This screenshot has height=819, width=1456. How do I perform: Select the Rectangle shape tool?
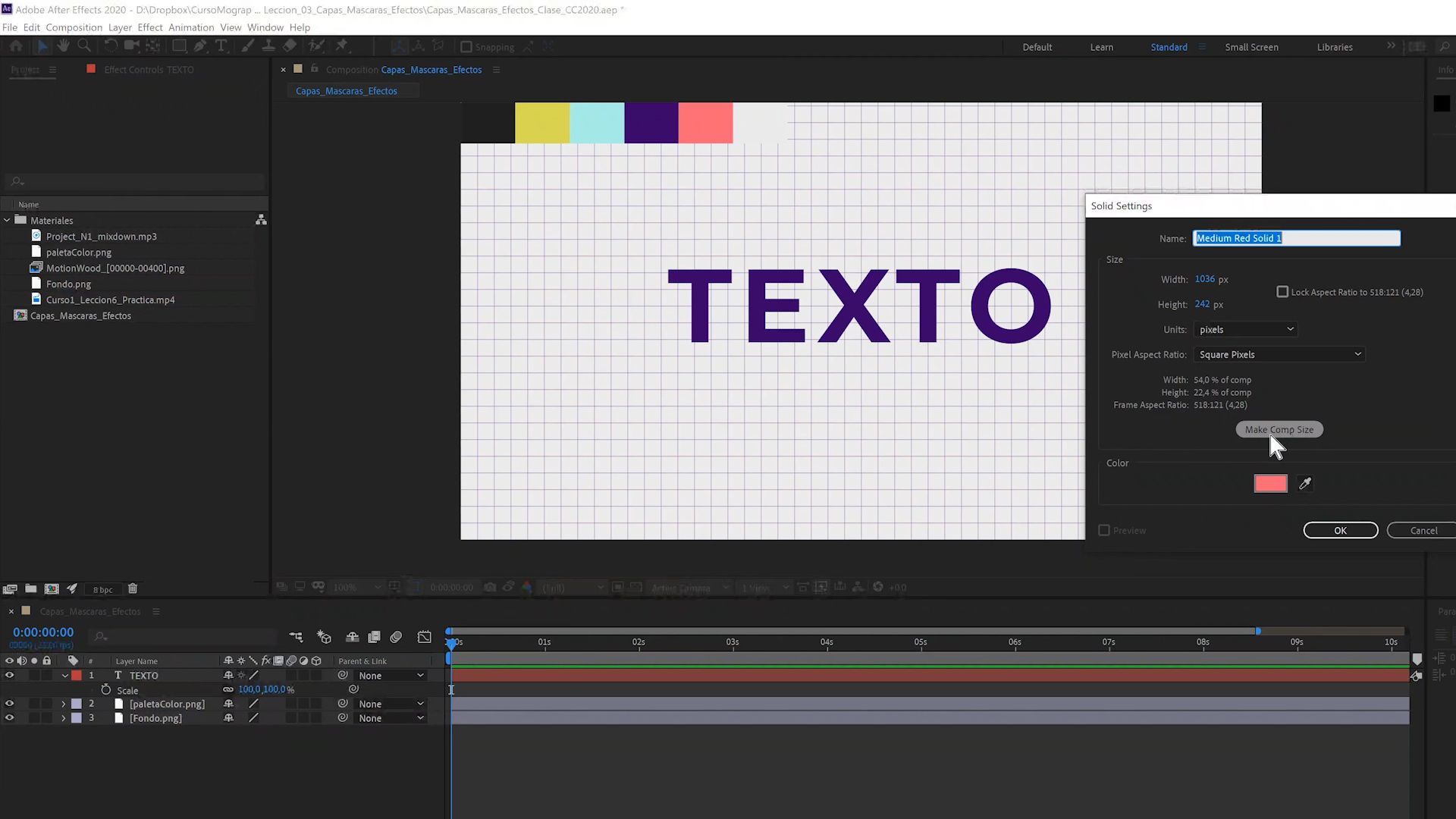point(180,46)
